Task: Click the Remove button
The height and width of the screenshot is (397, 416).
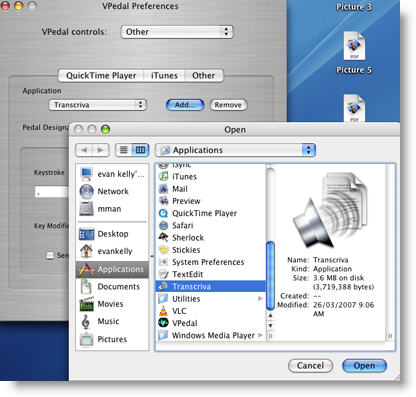Action: click(228, 105)
